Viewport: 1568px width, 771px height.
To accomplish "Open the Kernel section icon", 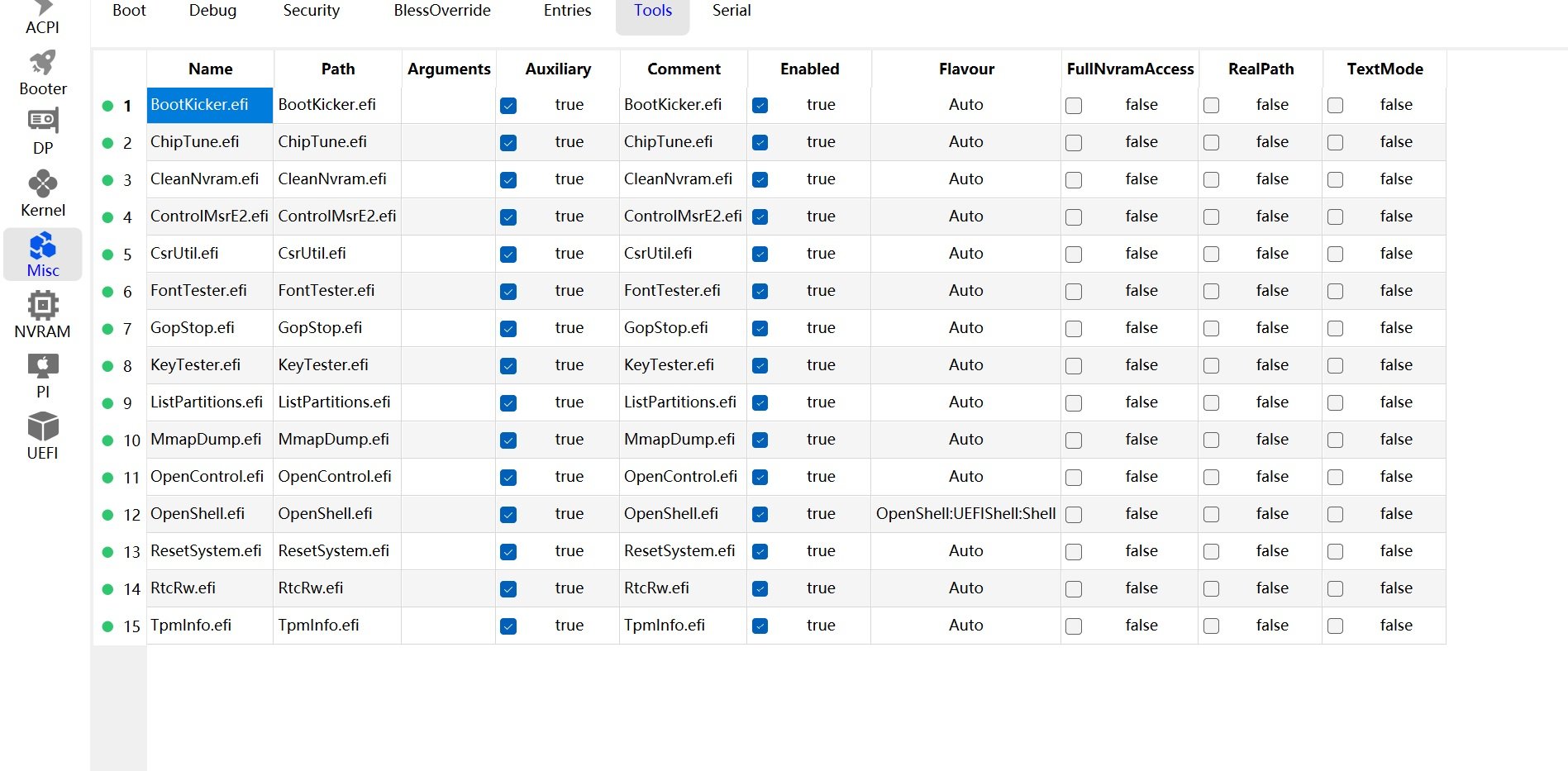I will coord(42,183).
